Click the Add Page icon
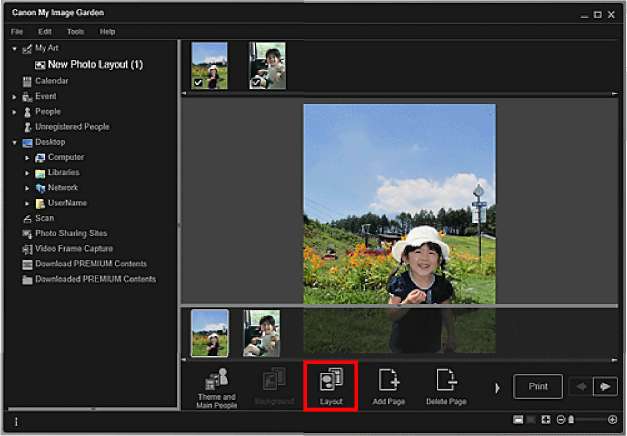 click(x=389, y=386)
